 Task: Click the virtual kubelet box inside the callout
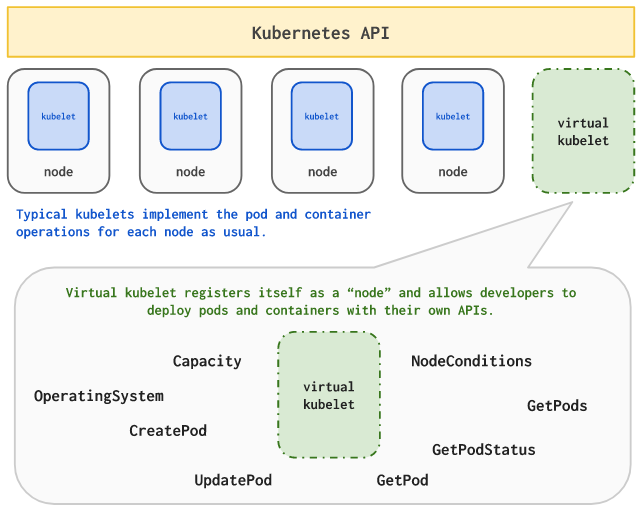[x=328, y=395]
